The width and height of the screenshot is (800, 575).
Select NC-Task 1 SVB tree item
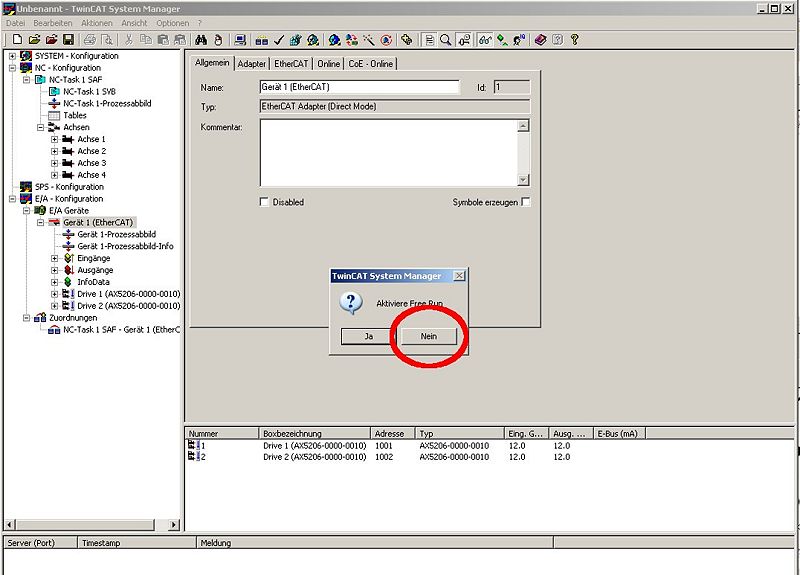click(x=89, y=92)
